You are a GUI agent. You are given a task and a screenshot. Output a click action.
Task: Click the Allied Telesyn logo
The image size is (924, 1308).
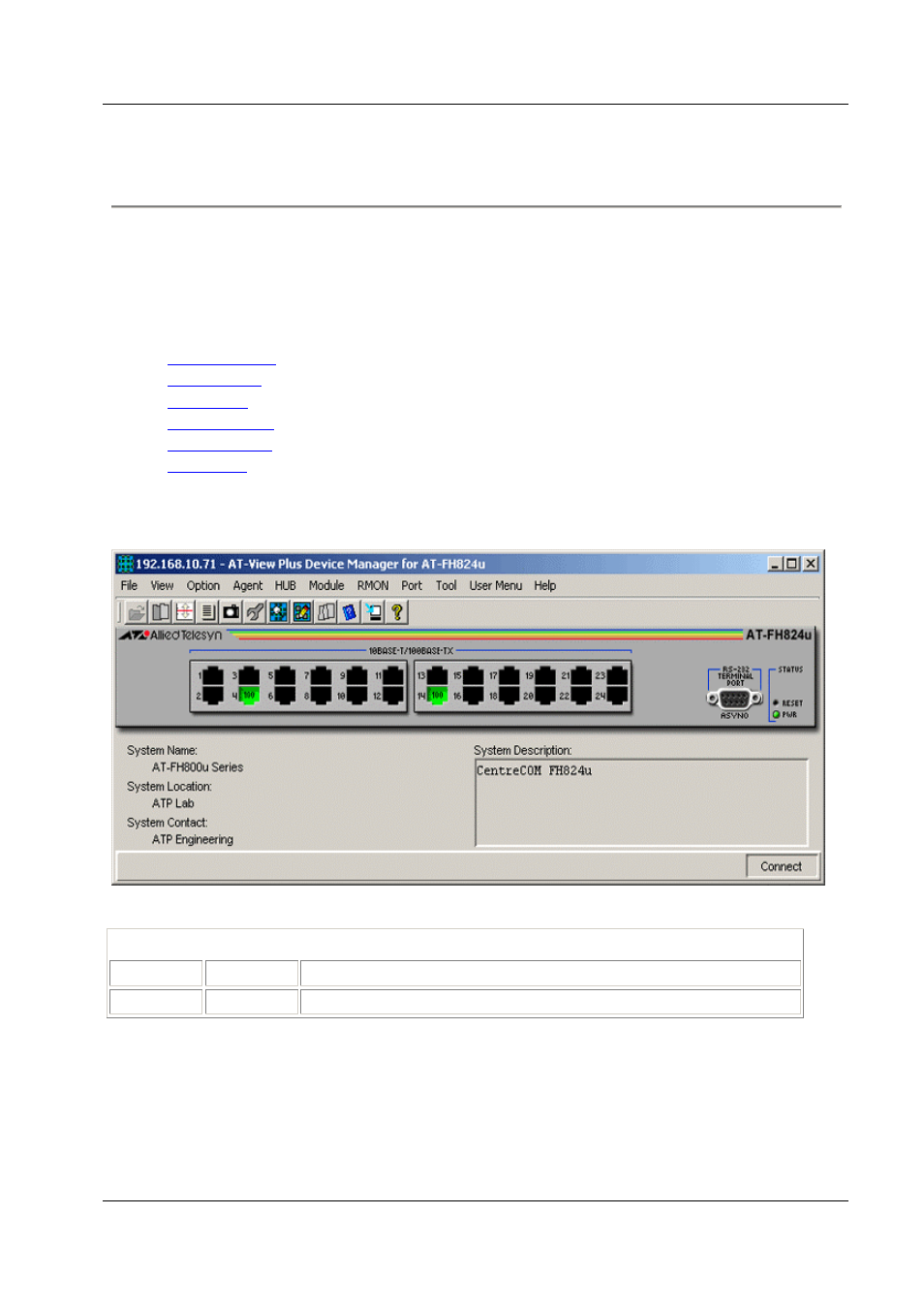coord(170,636)
